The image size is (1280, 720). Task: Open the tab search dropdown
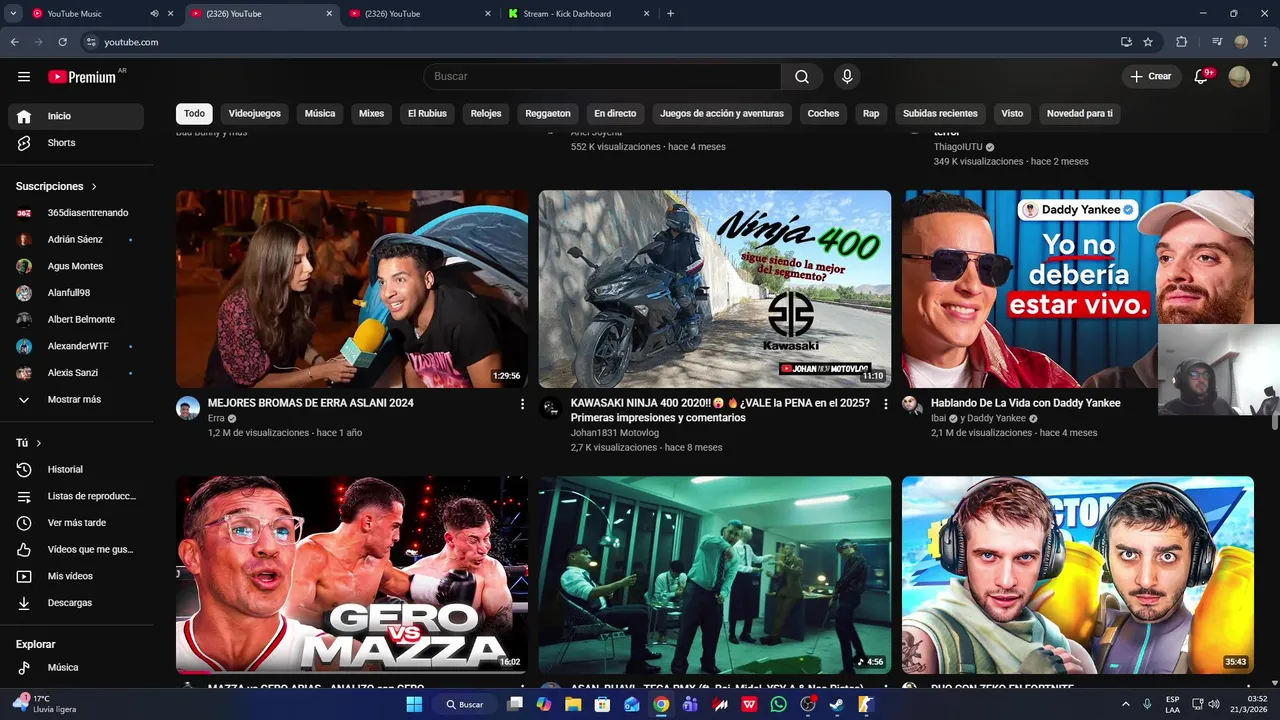[13, 14]
